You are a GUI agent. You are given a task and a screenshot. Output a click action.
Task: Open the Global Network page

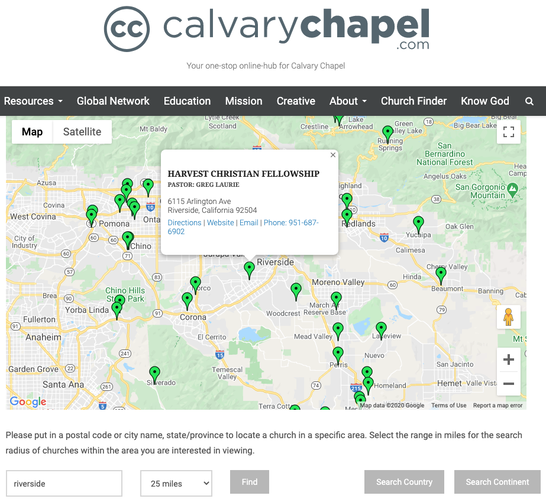(113, 101)
